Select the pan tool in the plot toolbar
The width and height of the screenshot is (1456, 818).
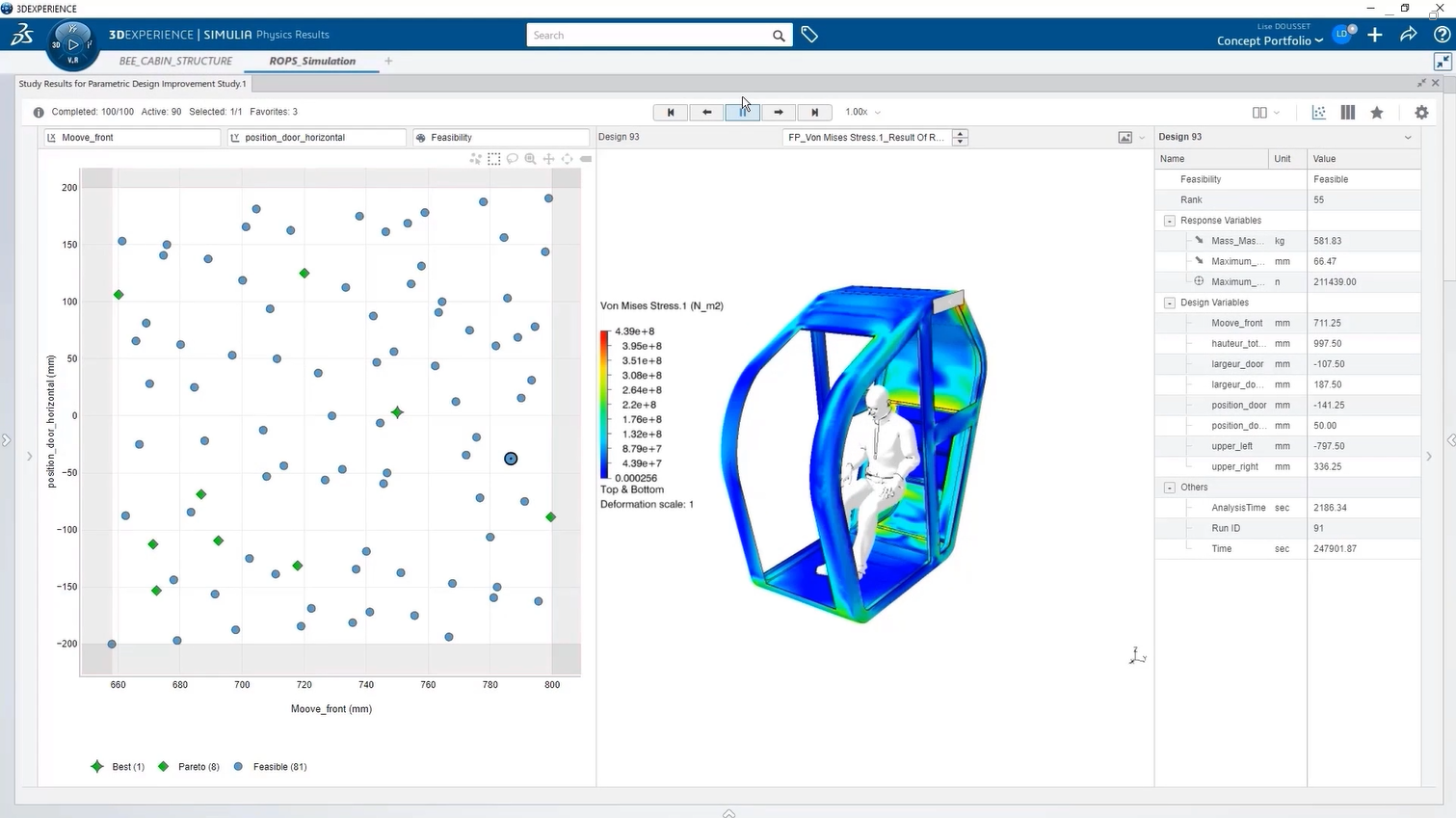(548, 159)
